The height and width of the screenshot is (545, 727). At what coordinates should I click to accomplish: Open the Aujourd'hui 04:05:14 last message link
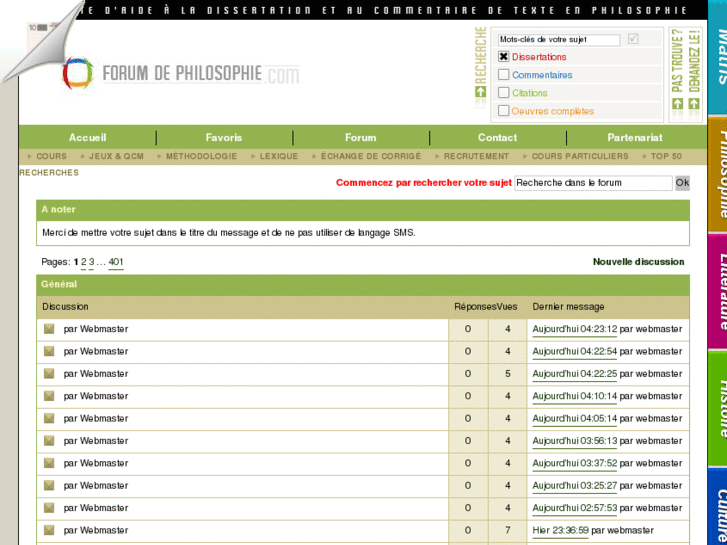(574, 418)
